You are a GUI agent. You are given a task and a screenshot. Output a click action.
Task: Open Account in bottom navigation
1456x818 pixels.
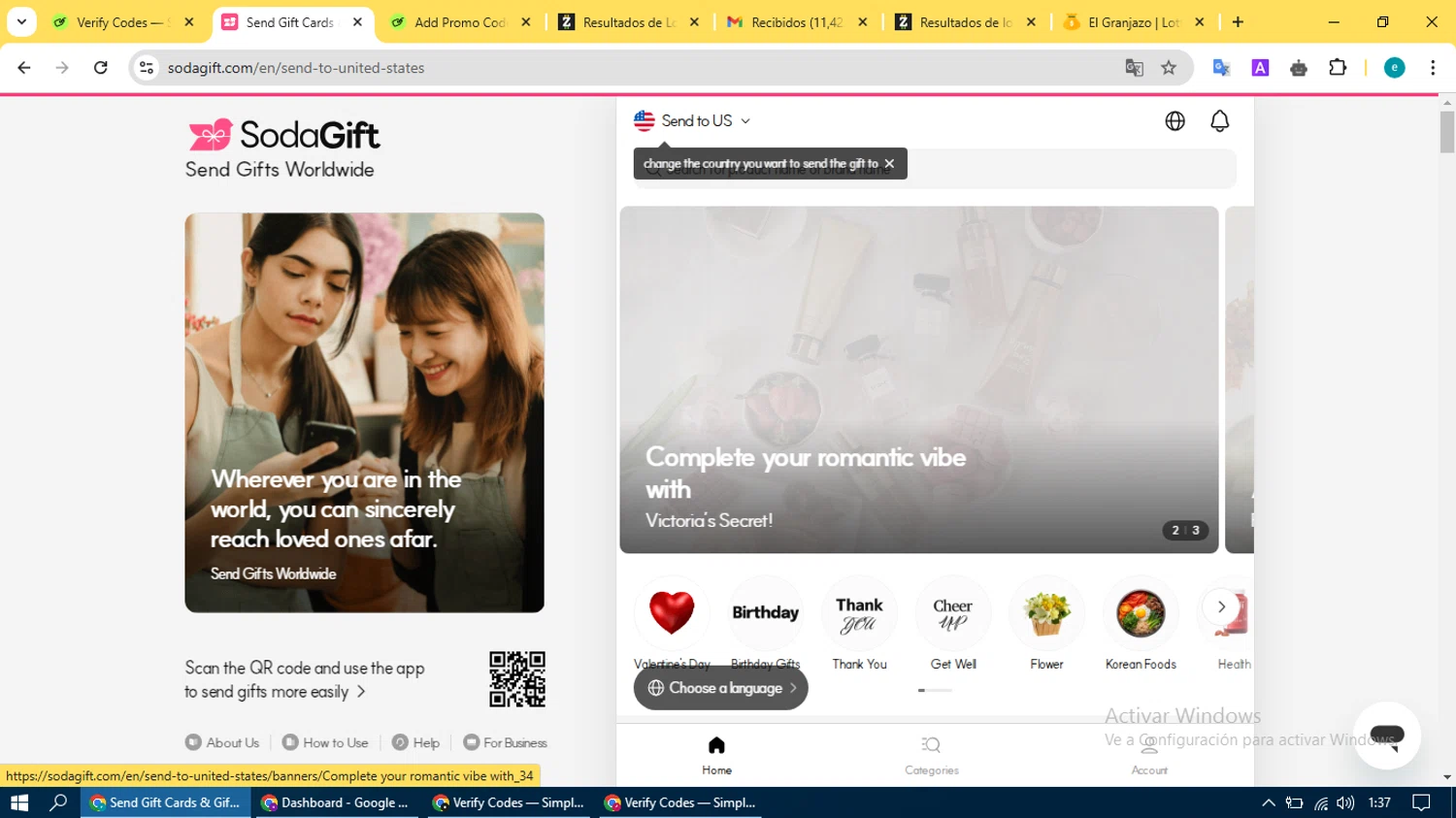[1149, 756]
